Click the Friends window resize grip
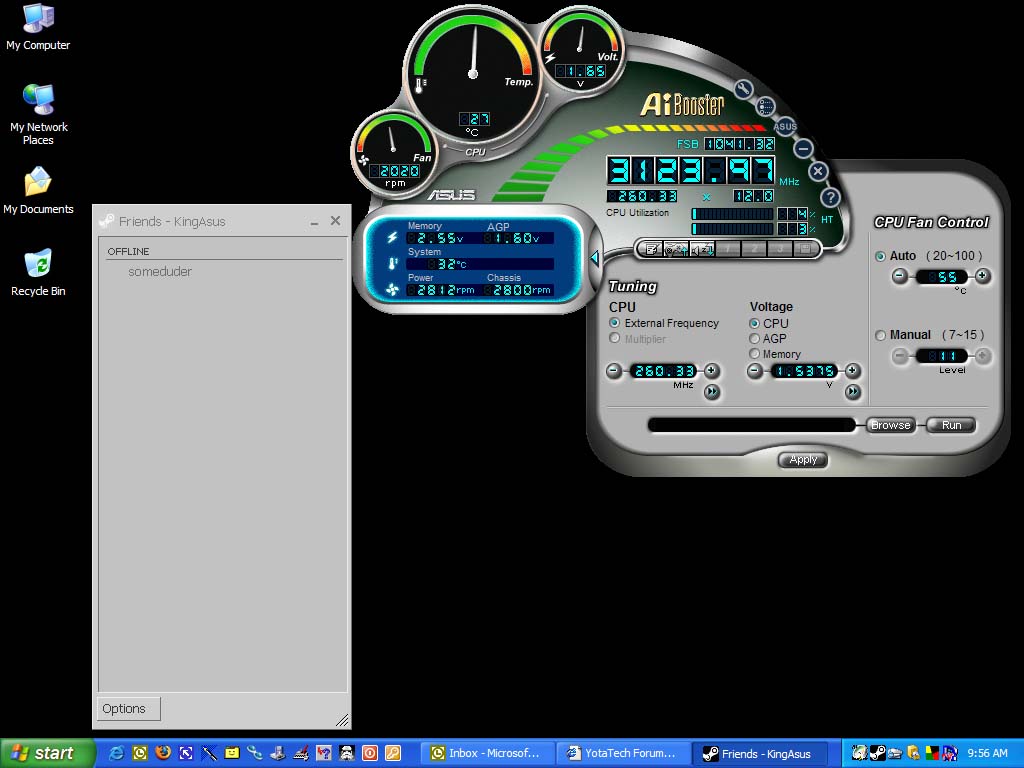 click(x=342, y=720)
